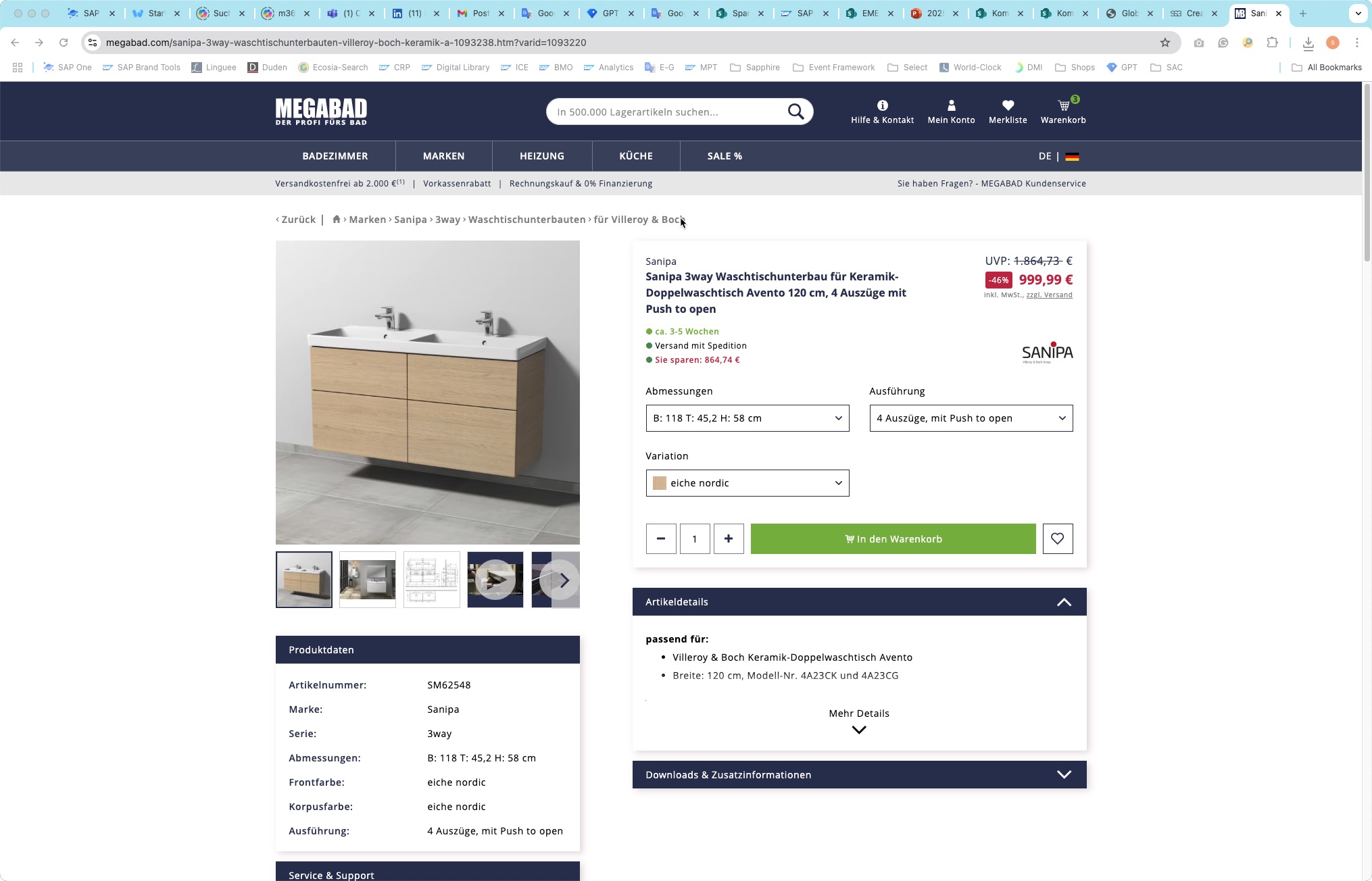Open the Ausführung dropdown
Image resolution: width=1372 pixels, height=881 pixels.
pyautogui.click(x=971, y=418)
